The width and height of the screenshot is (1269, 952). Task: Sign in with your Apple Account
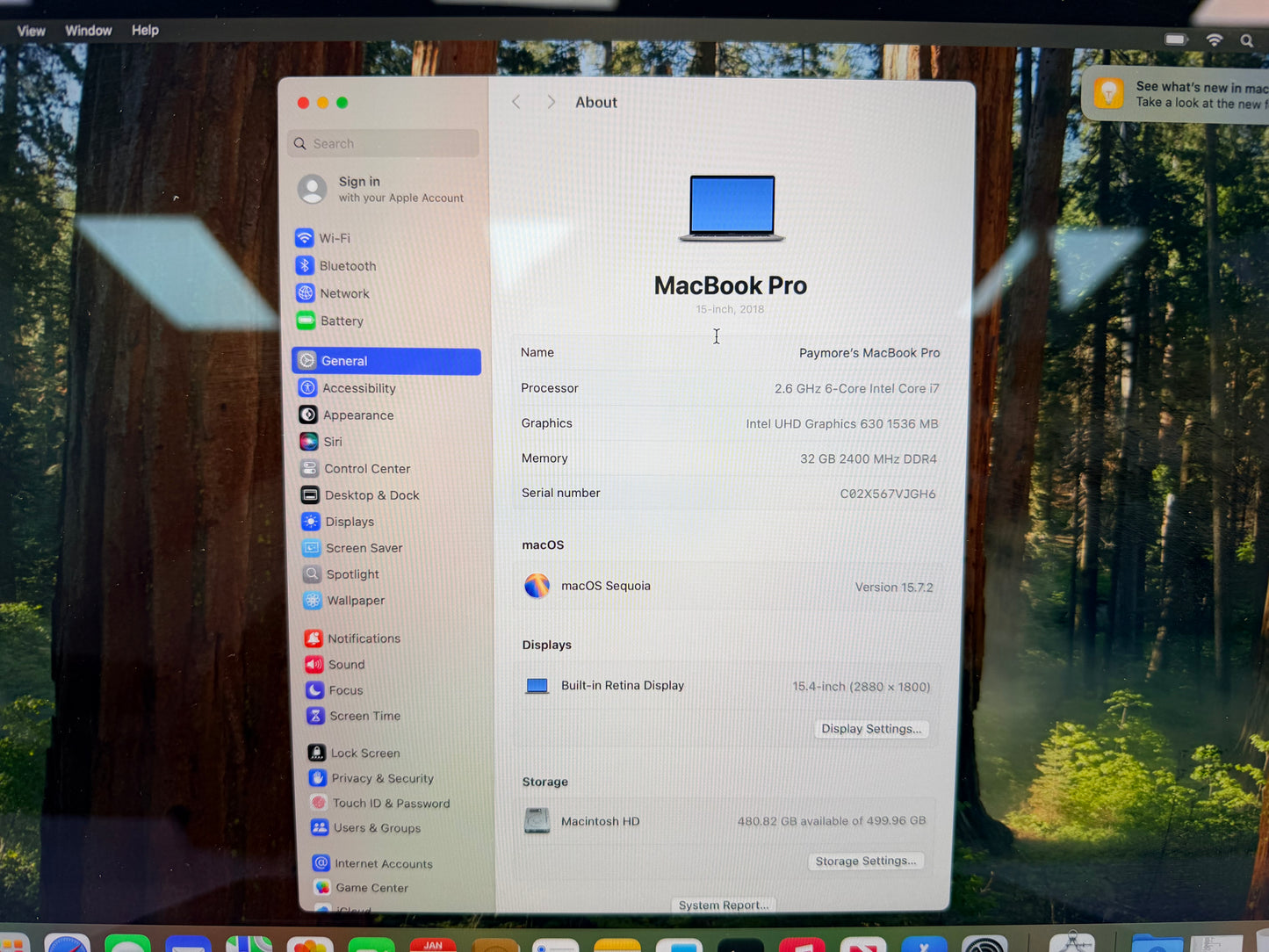(x=382, y=189)
